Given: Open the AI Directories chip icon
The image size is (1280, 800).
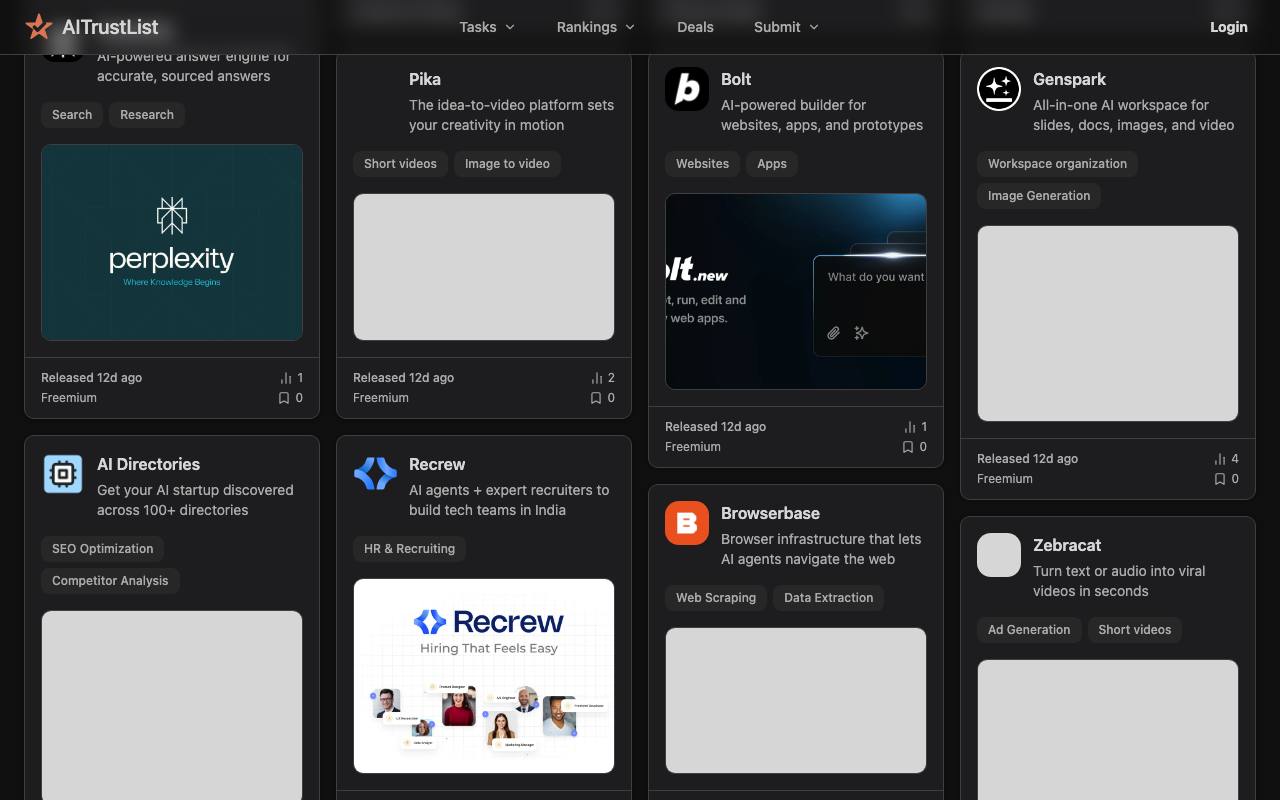Looking at the screenshot, I should 63,474.
